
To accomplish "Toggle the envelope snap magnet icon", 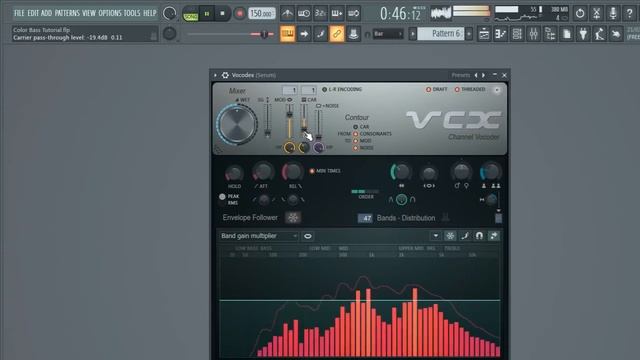I will [x=479, y=236].
